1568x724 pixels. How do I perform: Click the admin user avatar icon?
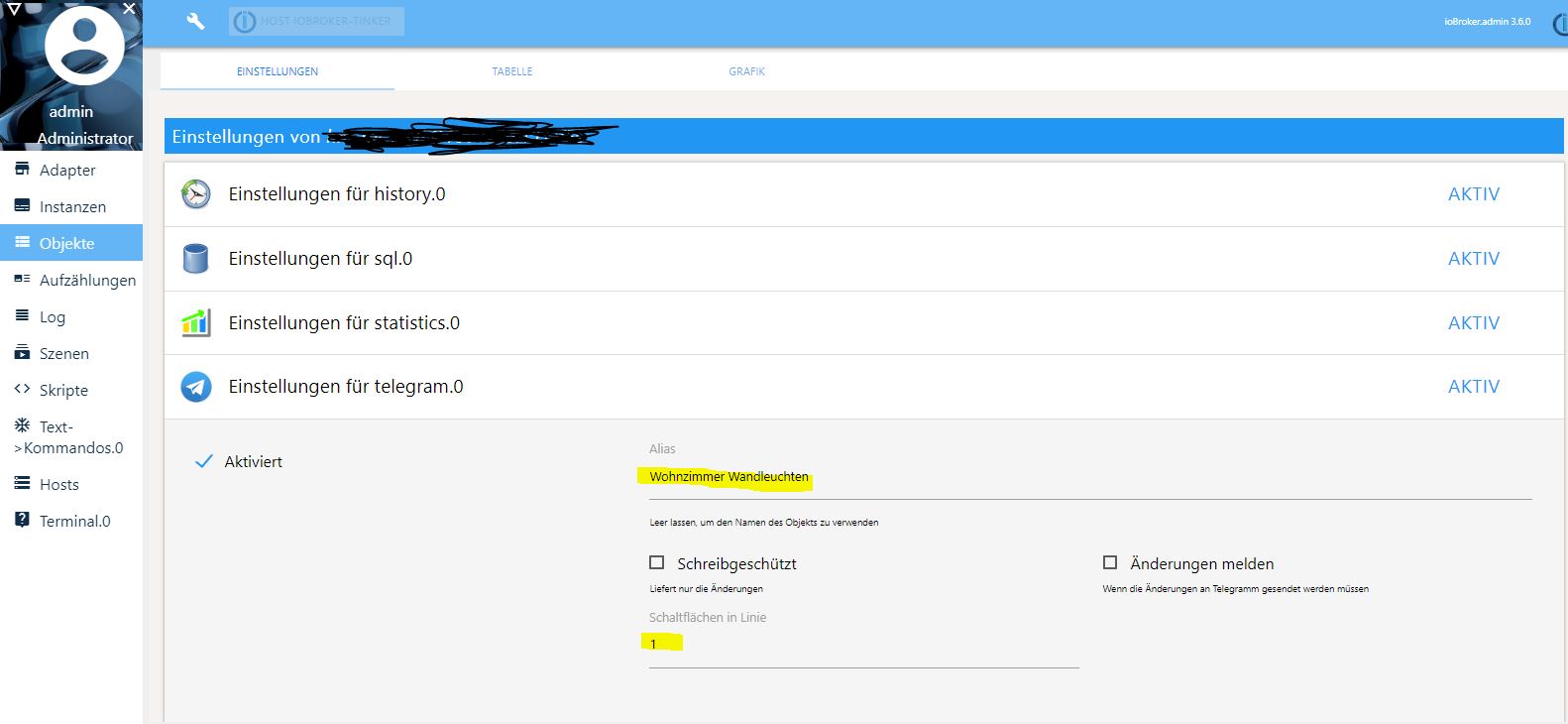coord(85,46)
